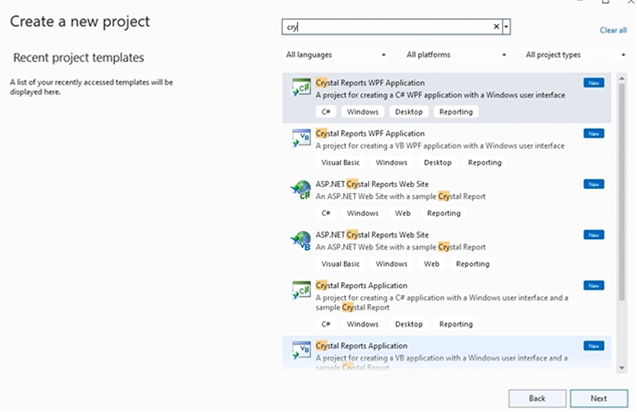
Task: Click Visual Basic tag on VB WPF template
Action: (x=340, y=163)
